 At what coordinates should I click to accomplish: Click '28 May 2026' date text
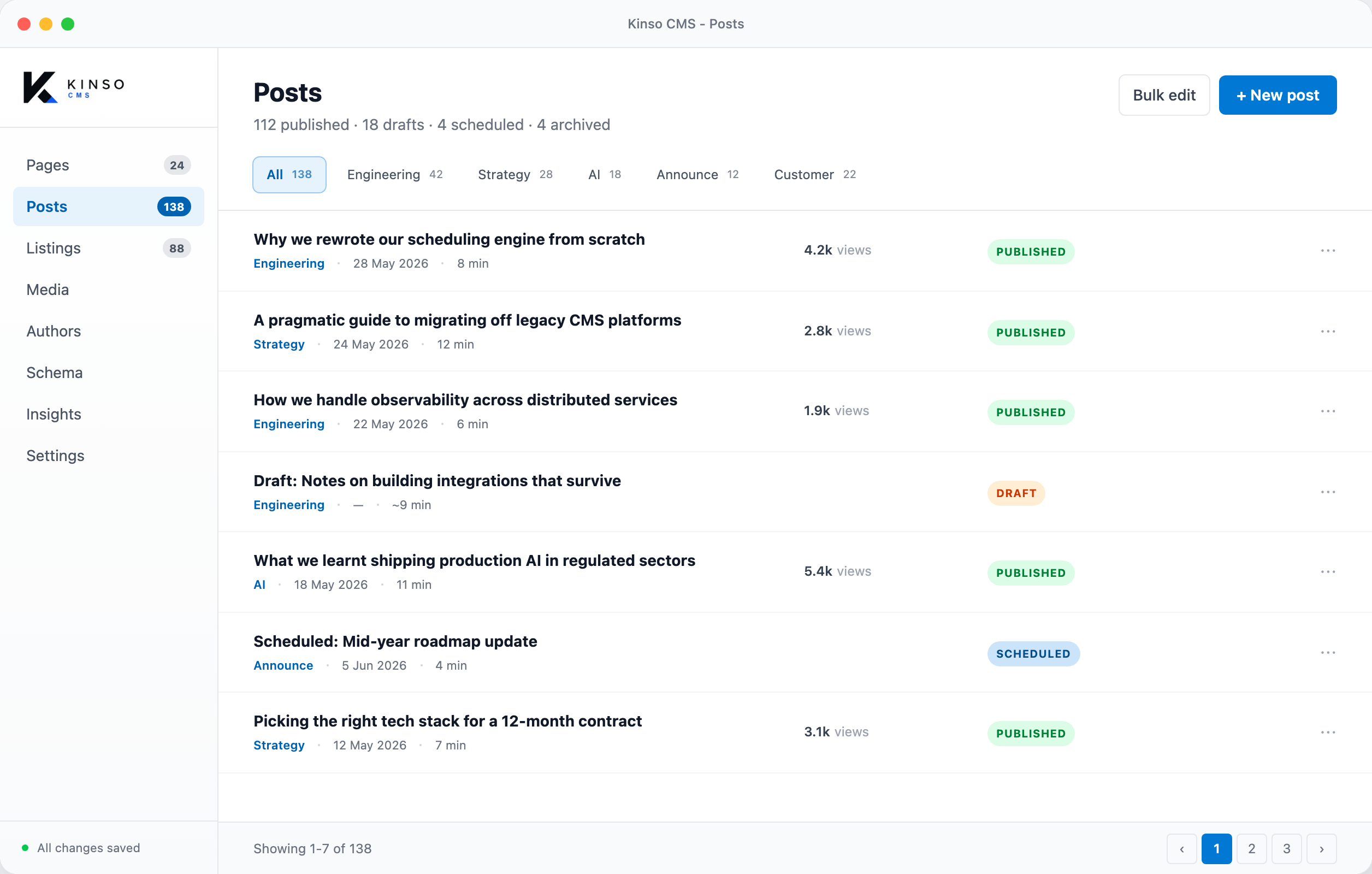(x=391, y=263)
